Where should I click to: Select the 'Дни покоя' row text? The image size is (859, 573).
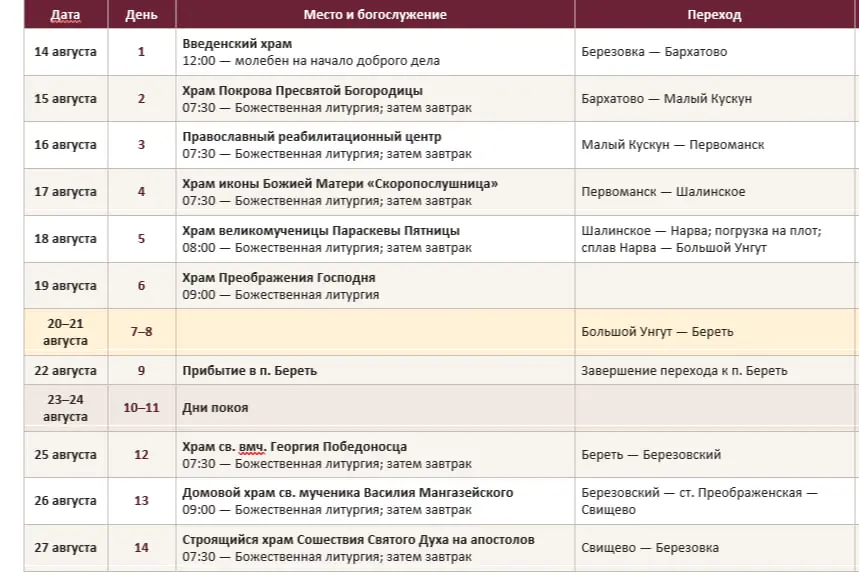pos(215,408)
